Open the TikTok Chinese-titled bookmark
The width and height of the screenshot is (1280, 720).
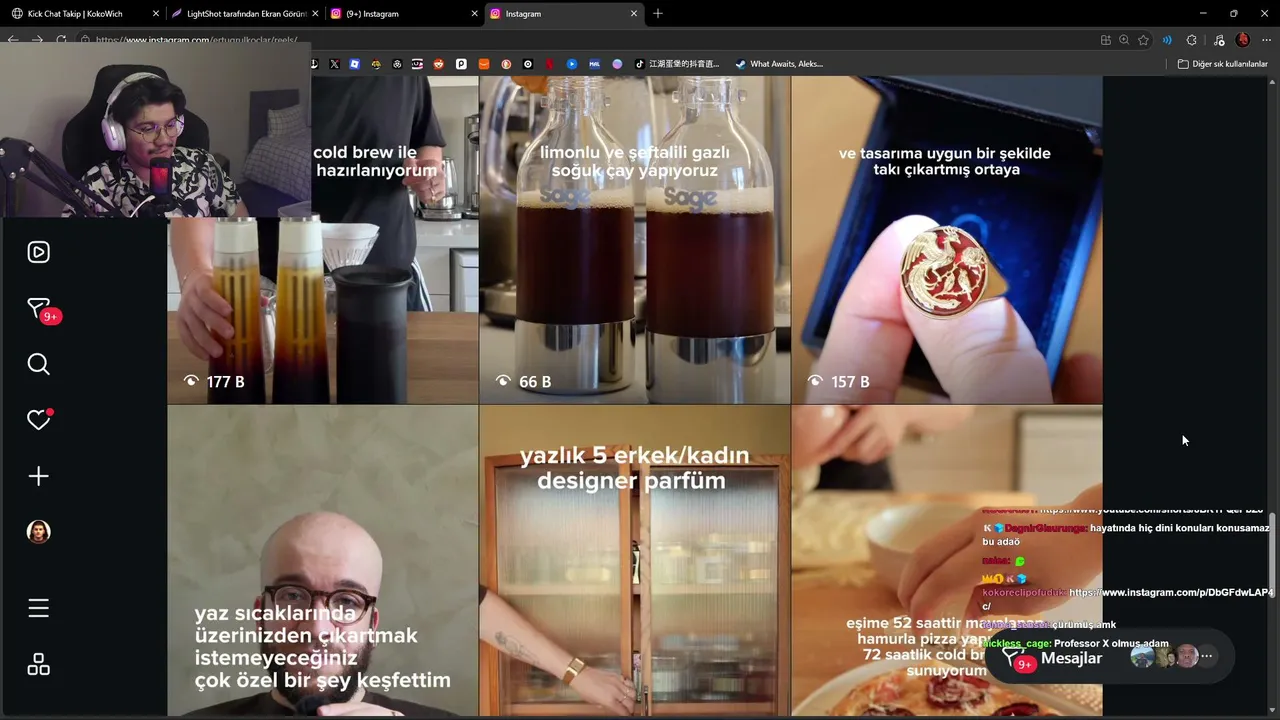click(677, 64)
